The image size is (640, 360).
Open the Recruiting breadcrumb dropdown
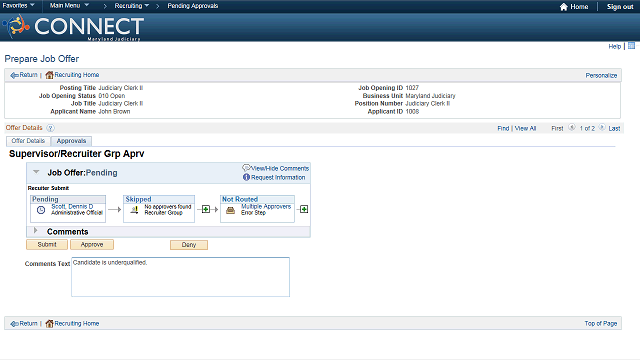coord(131,6)
